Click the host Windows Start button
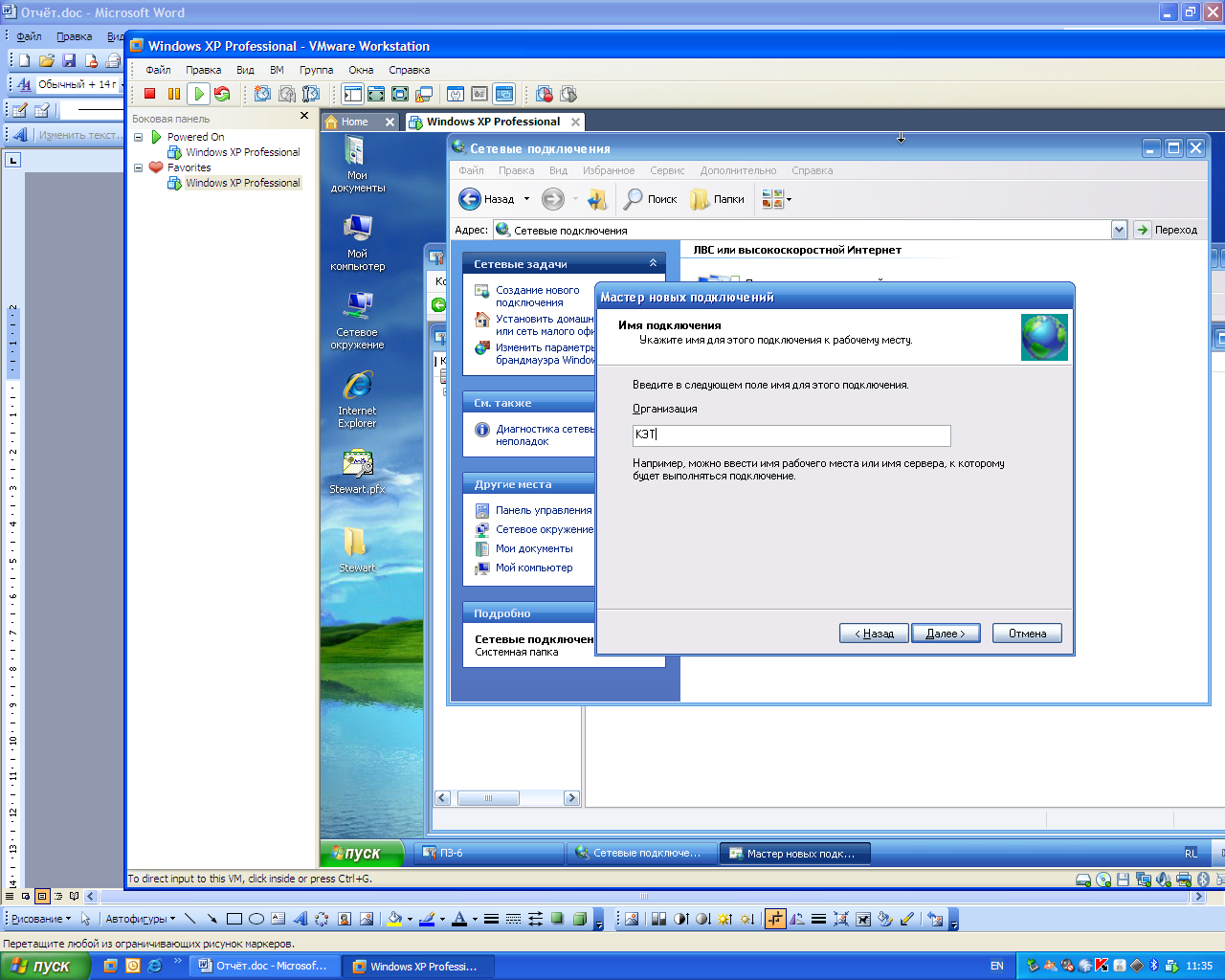The height and width of the screenshot is (980, 1225). [45, 966]
